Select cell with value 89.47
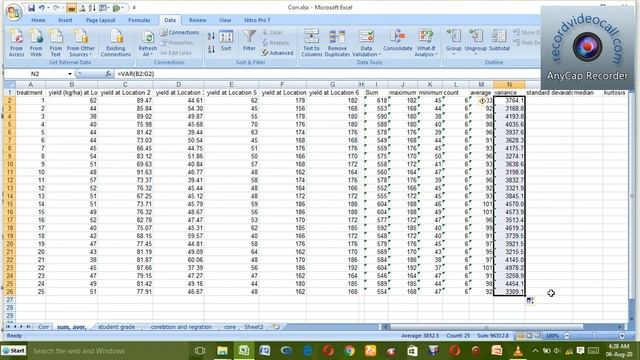640x360 pixels. pos(125,100)
